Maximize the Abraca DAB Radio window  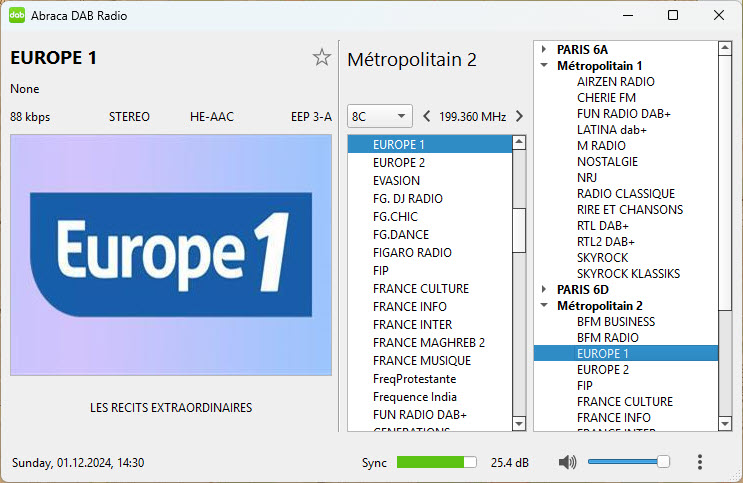673,15
